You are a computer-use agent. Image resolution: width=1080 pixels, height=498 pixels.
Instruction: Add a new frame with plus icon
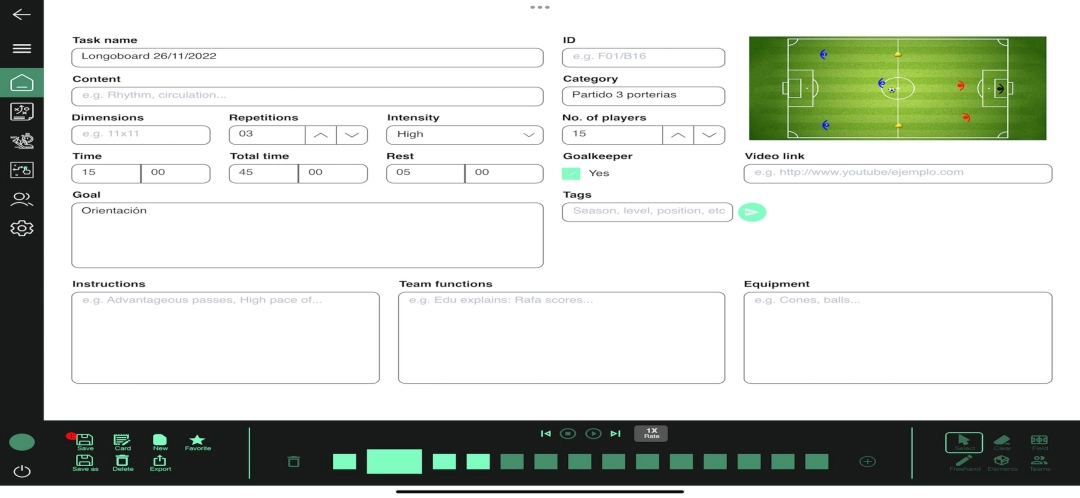tap(867, 461)
